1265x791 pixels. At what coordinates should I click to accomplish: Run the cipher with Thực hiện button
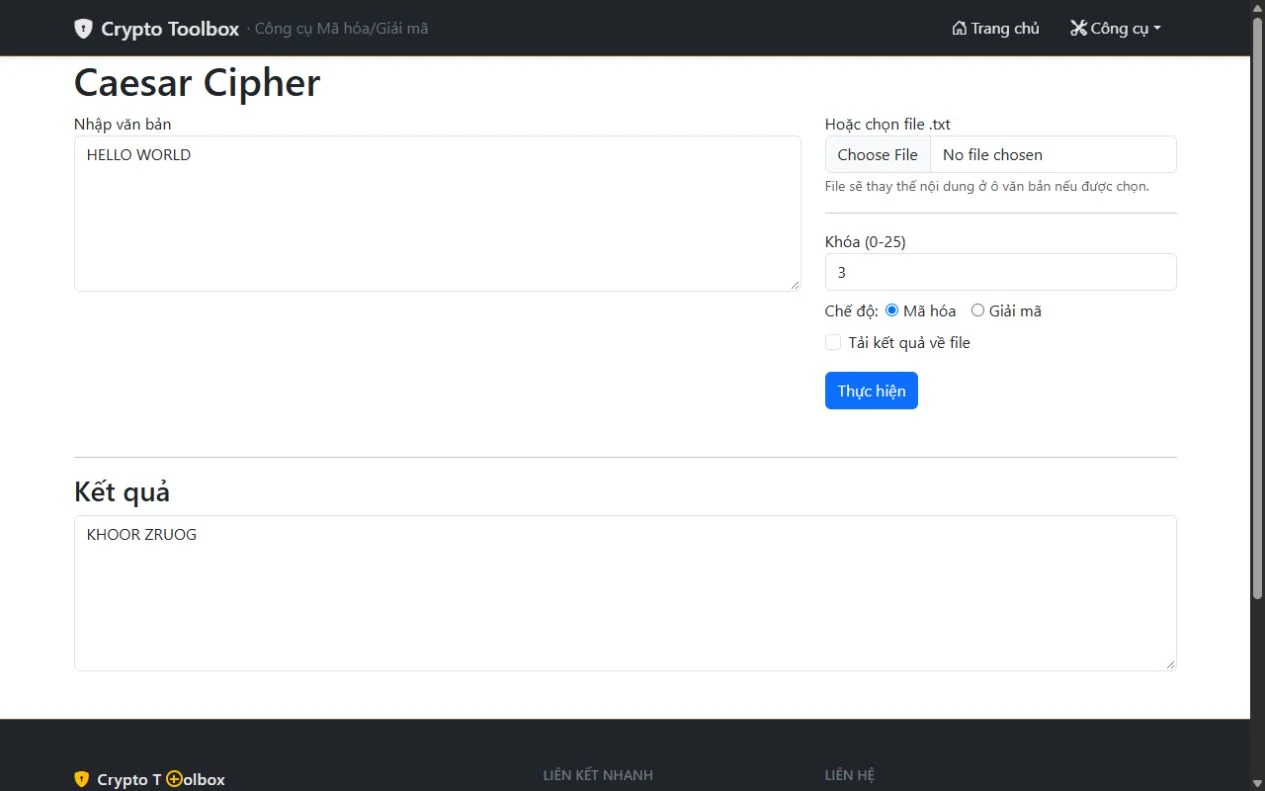[871, 391]
